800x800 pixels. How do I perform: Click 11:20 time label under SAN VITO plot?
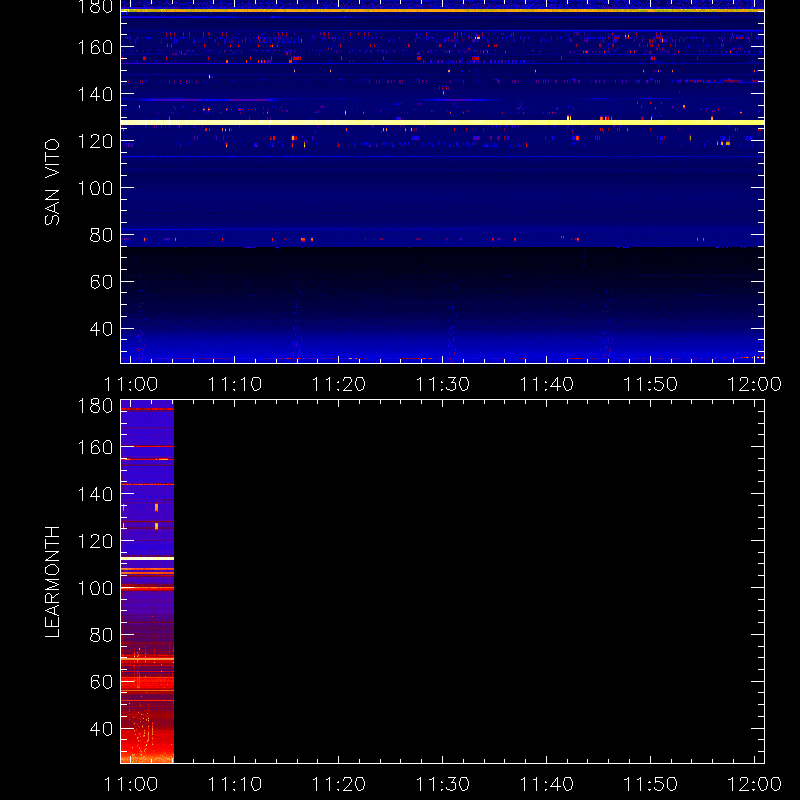click(x=339, y=384)
